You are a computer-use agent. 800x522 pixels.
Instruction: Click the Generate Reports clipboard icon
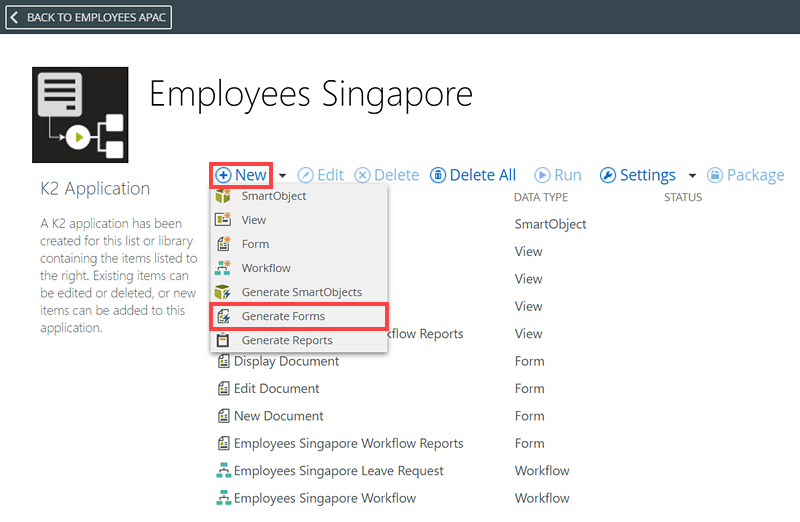tap(223, 340)
